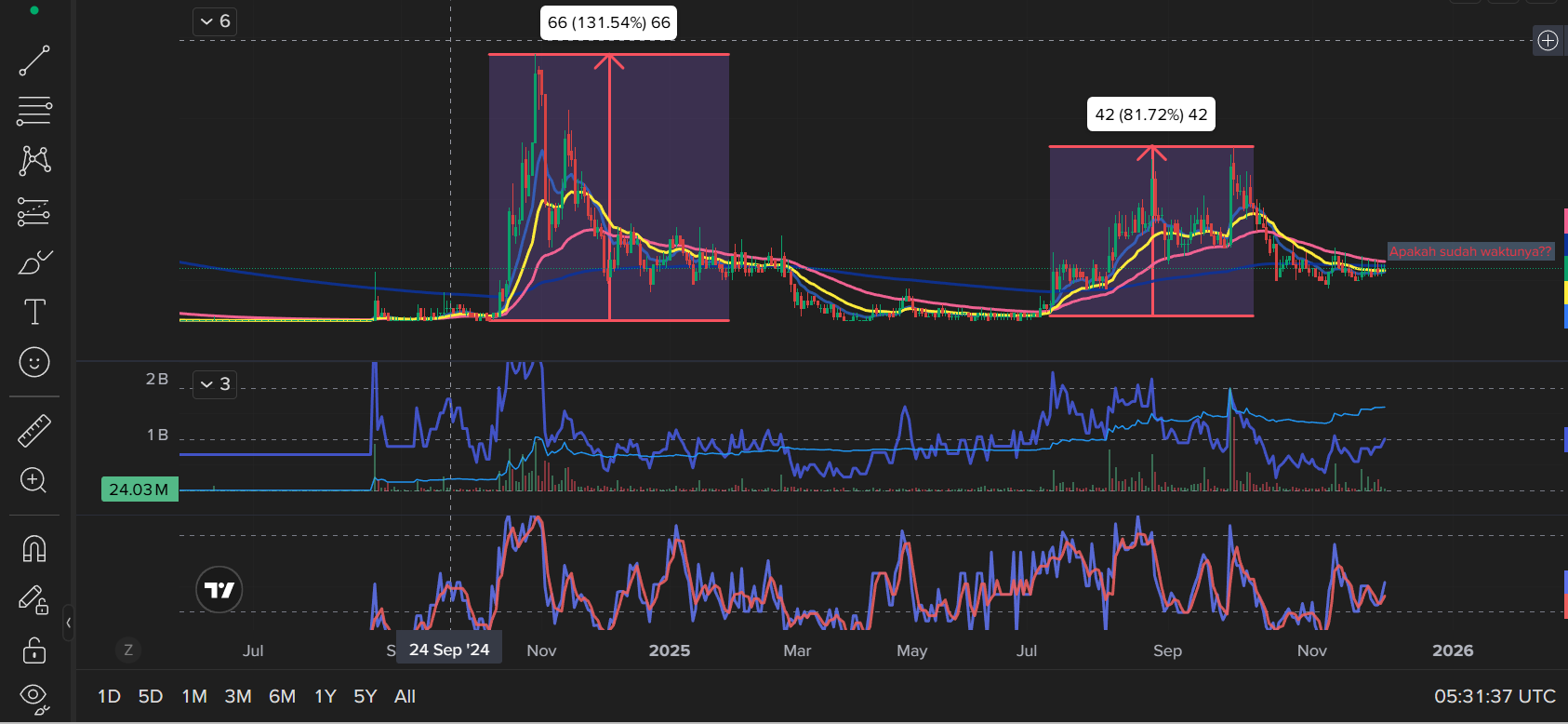The width and height of the screenshot is (1568, 724).
Task: Collapse the indicator legend showing 6
Action: coord(215,21)
